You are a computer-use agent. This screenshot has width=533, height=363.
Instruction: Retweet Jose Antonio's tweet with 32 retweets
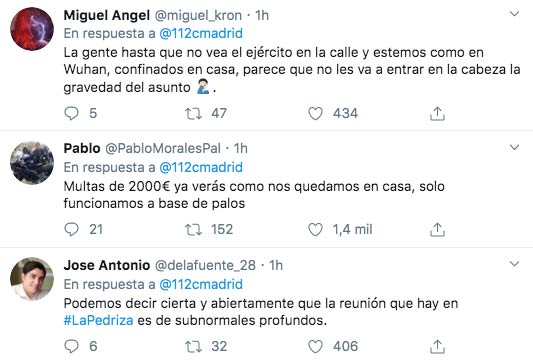pyautogui.click(x=193, y=347)
